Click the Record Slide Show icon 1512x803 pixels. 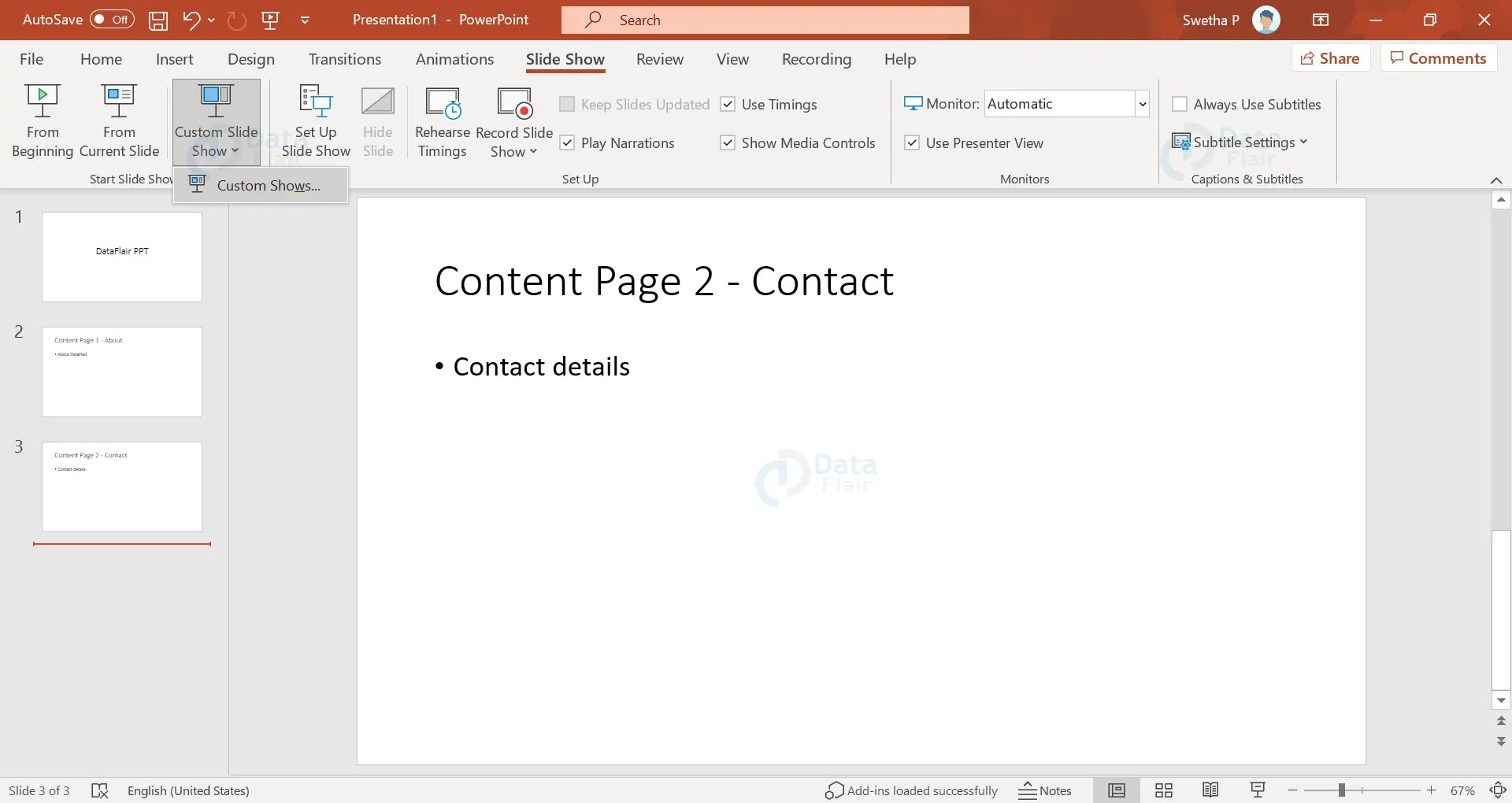coord(514,103)
